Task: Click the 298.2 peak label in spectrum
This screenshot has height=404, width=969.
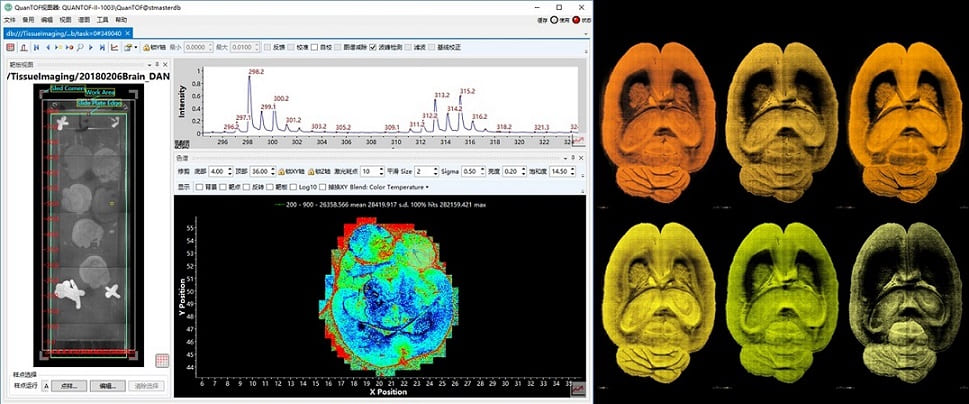Action: click(256, 72)
